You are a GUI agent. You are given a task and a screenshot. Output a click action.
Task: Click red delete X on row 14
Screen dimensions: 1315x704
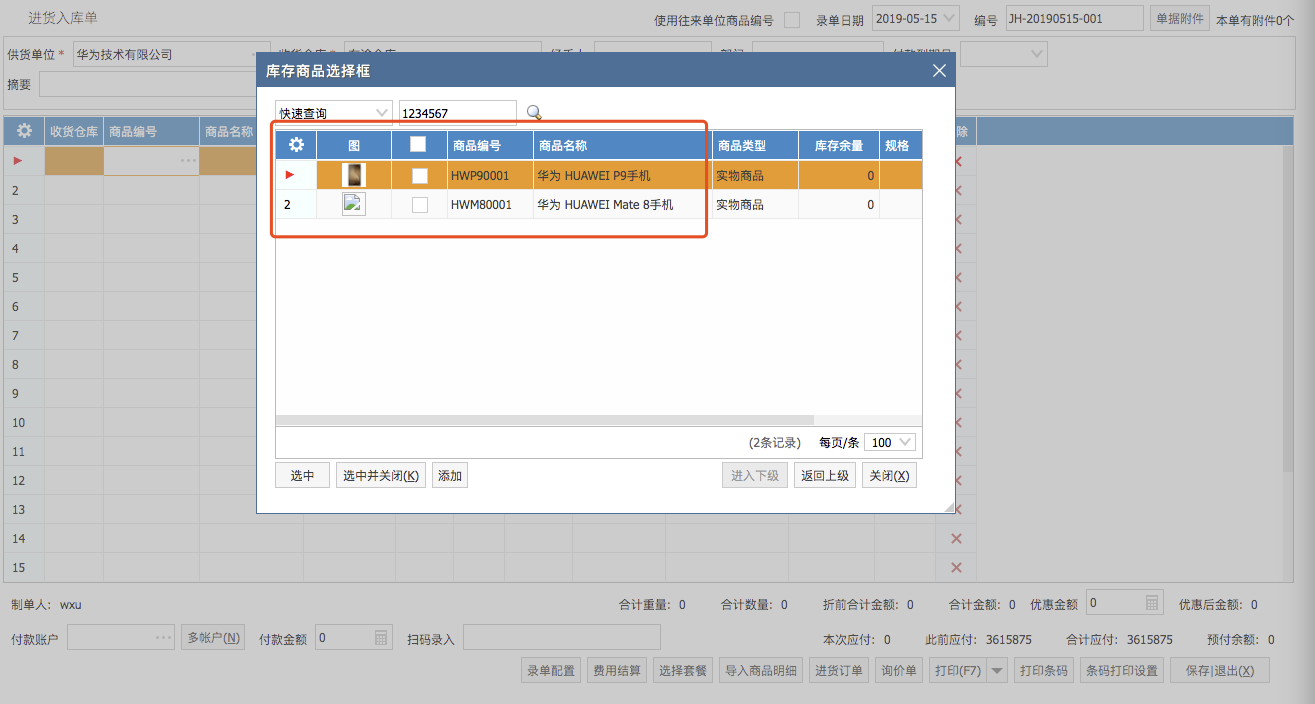956,539
